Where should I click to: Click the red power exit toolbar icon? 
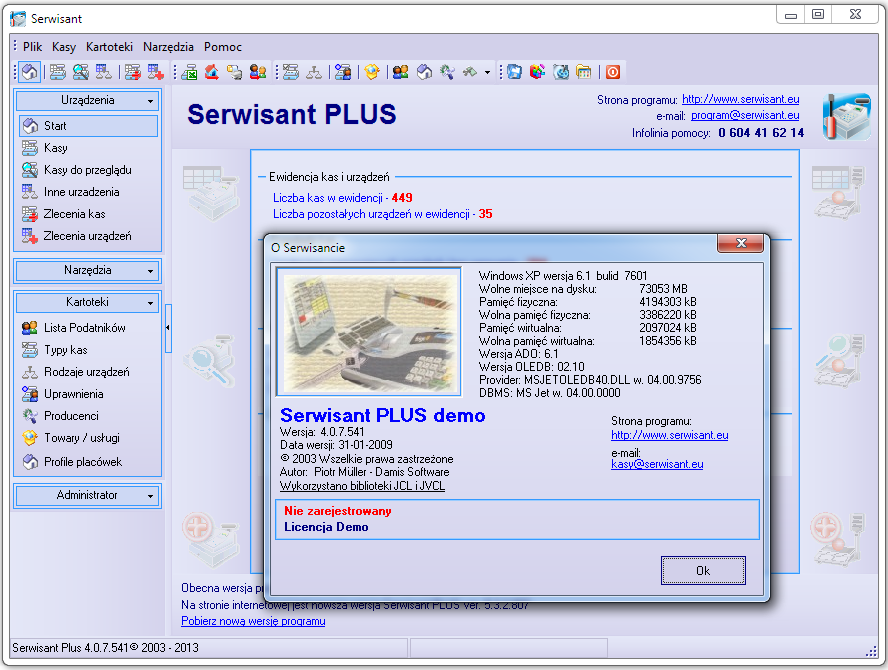(x=613, y=72)
